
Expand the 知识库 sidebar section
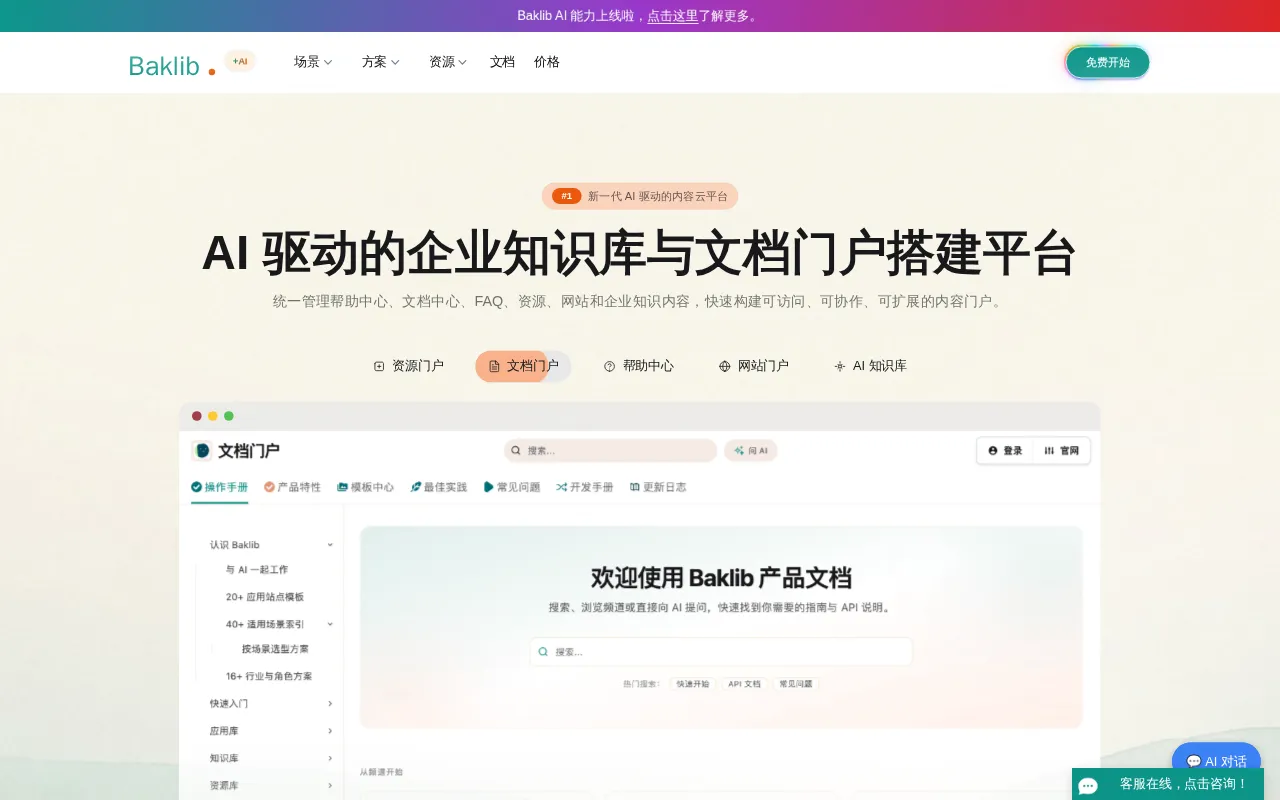tap(330, 758)
